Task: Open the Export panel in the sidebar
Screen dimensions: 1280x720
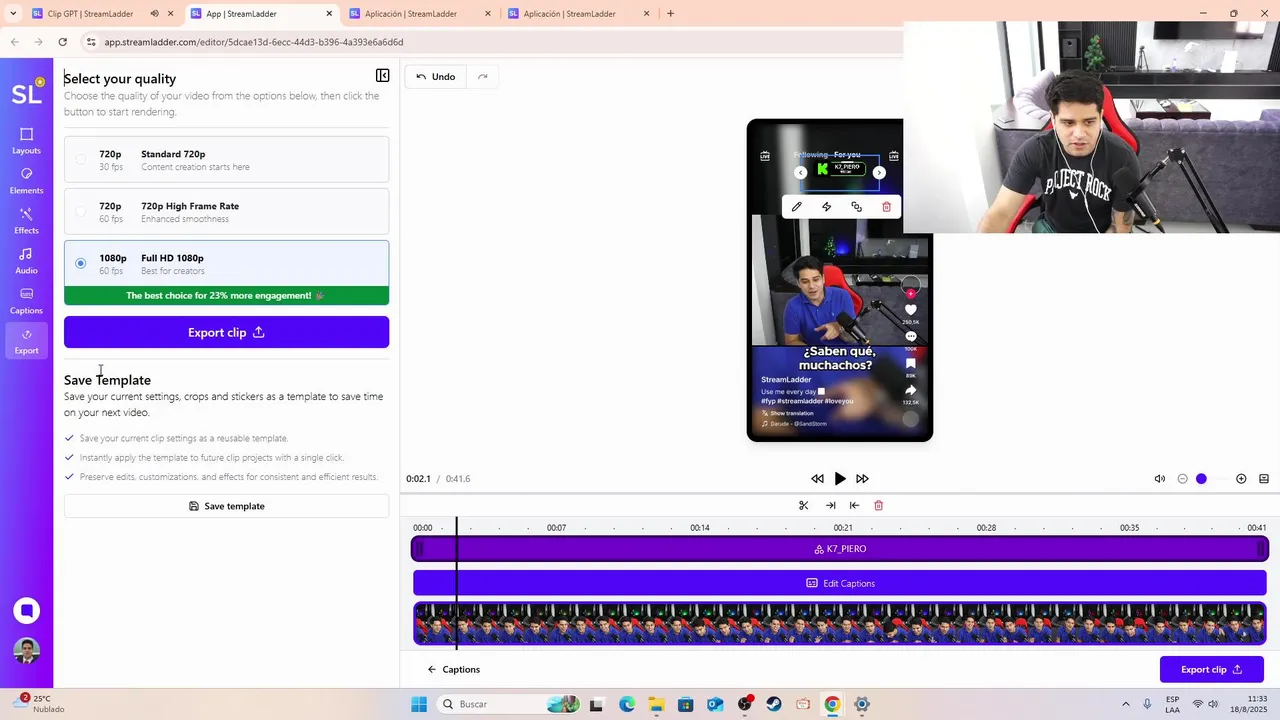Action: 26,341
